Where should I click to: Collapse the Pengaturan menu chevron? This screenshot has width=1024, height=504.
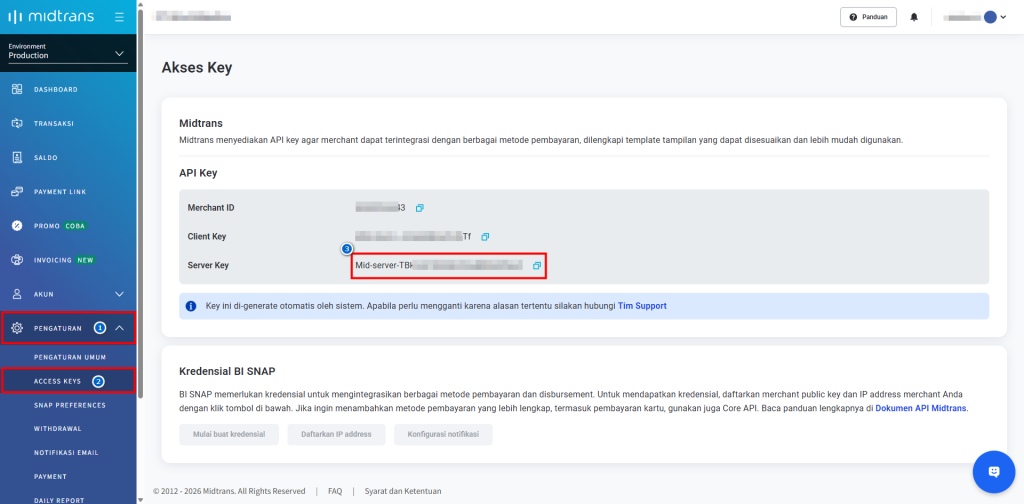click(120, 328)
